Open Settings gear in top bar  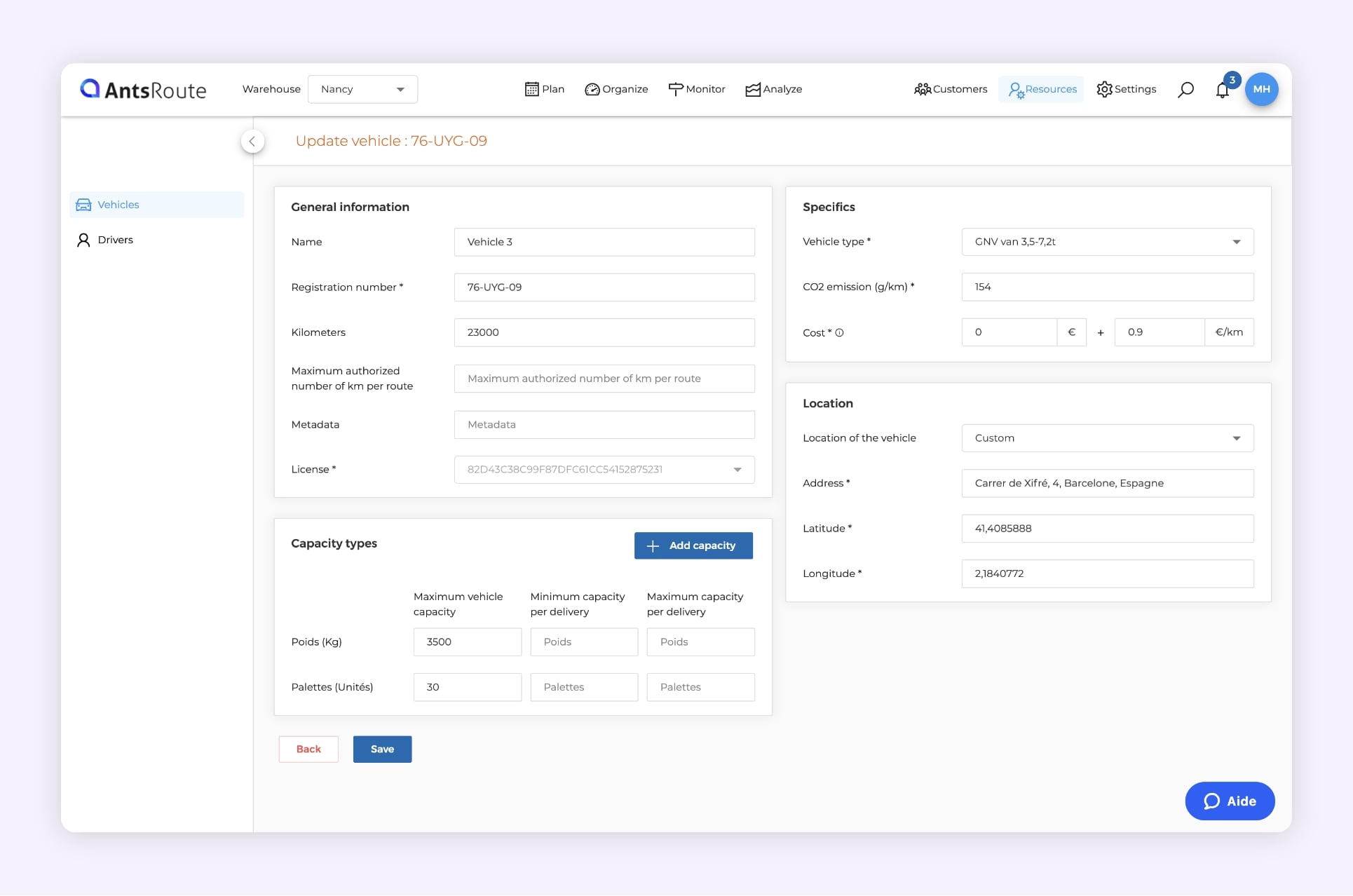pos(1126,89)
